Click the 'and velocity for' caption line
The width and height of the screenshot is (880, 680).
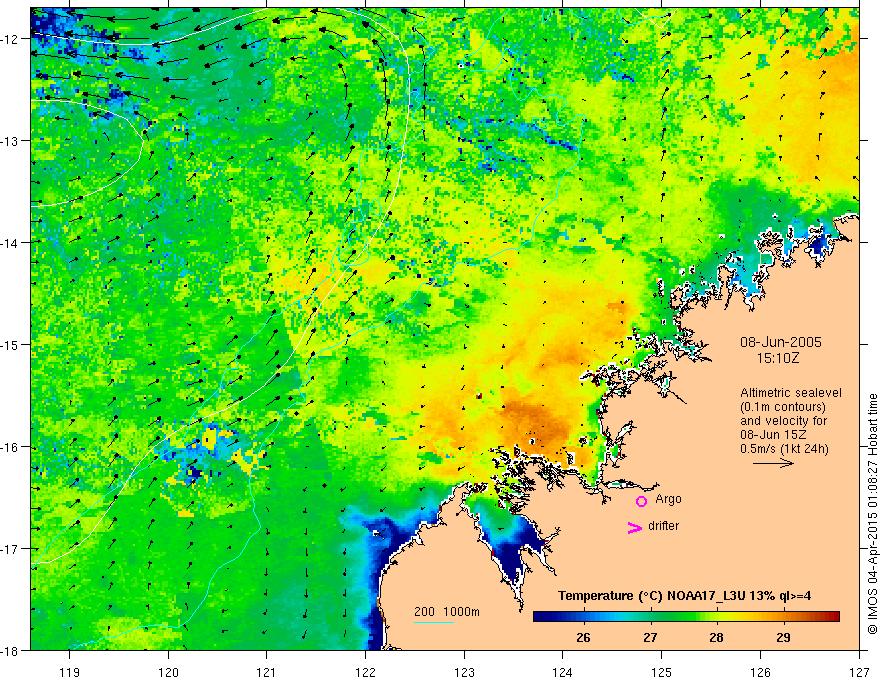point(783,421)
